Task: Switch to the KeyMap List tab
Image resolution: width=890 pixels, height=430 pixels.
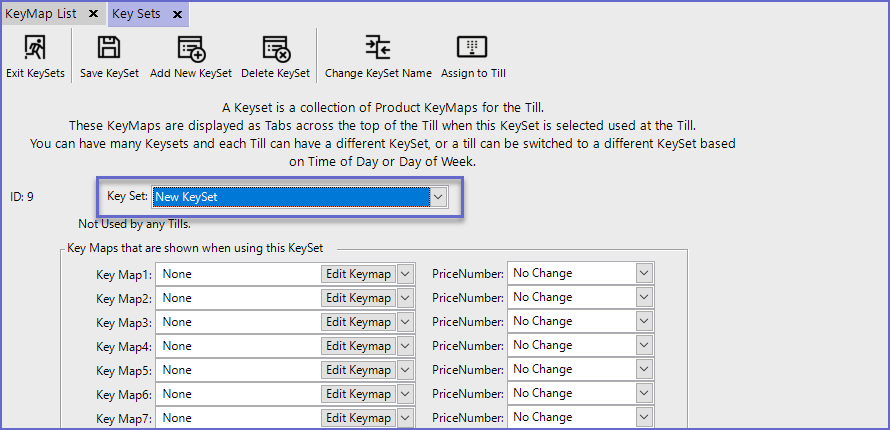Action: [42, 14]
